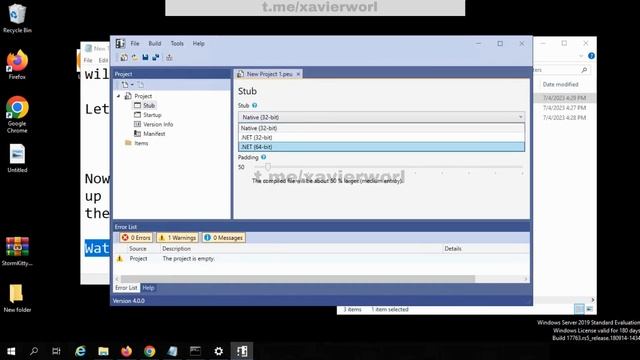This screenshot has height=360, width=640.
Task: Click Explorer window help icon
Action: pyautogui.click(x=591, y=56)
